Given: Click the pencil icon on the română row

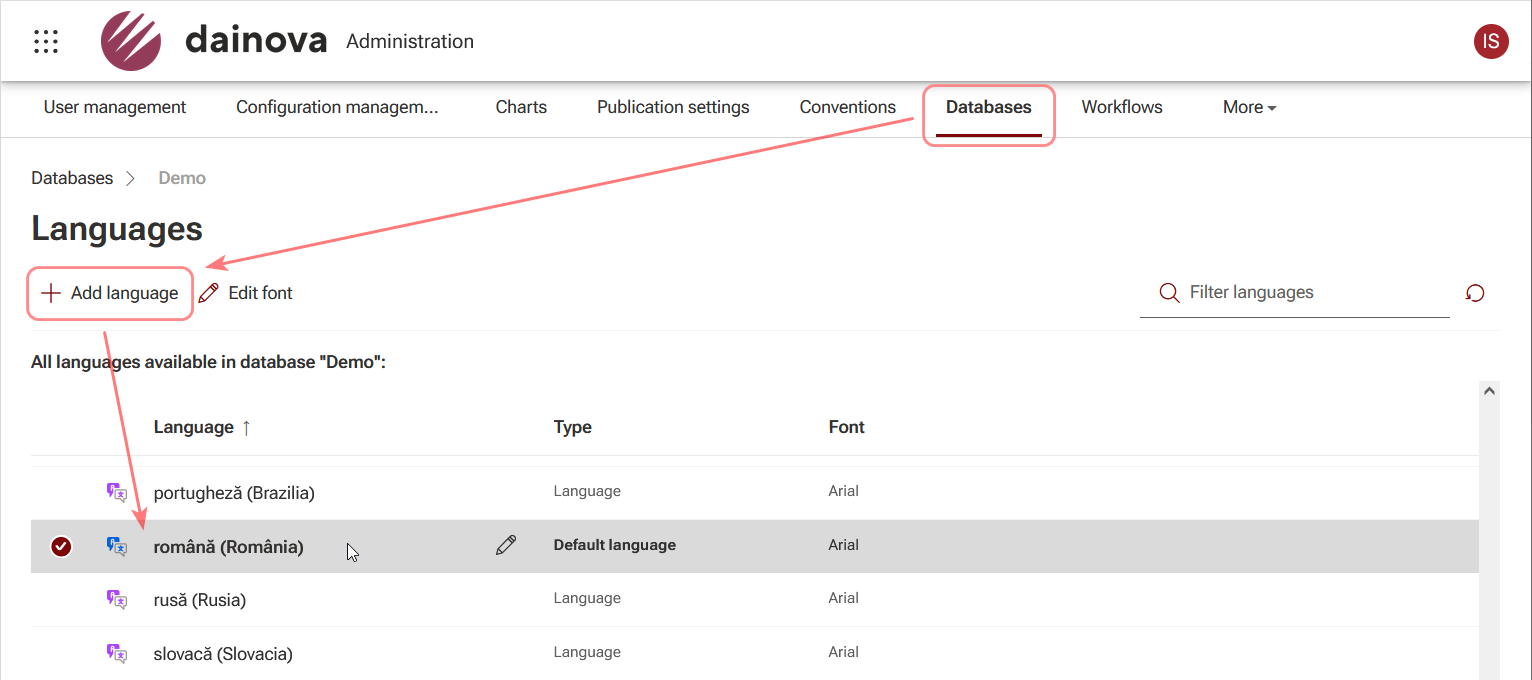Looking at the screenshot, I should (506, 545).
